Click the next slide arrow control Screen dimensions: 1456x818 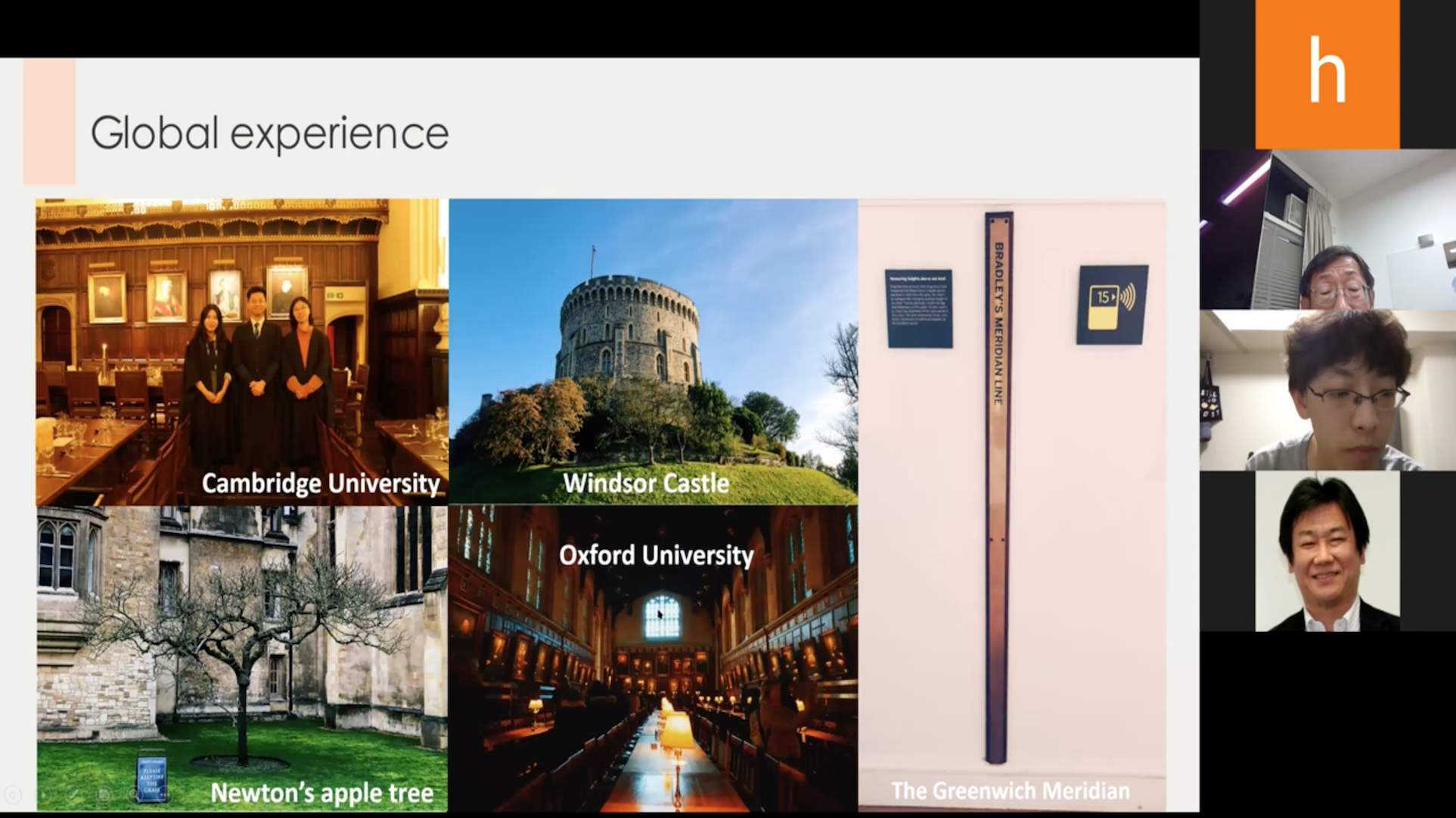click(43, 795)
